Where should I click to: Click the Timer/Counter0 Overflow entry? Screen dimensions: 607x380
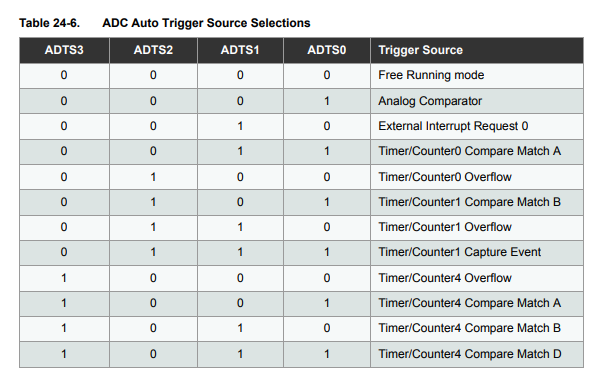[445, 177]
